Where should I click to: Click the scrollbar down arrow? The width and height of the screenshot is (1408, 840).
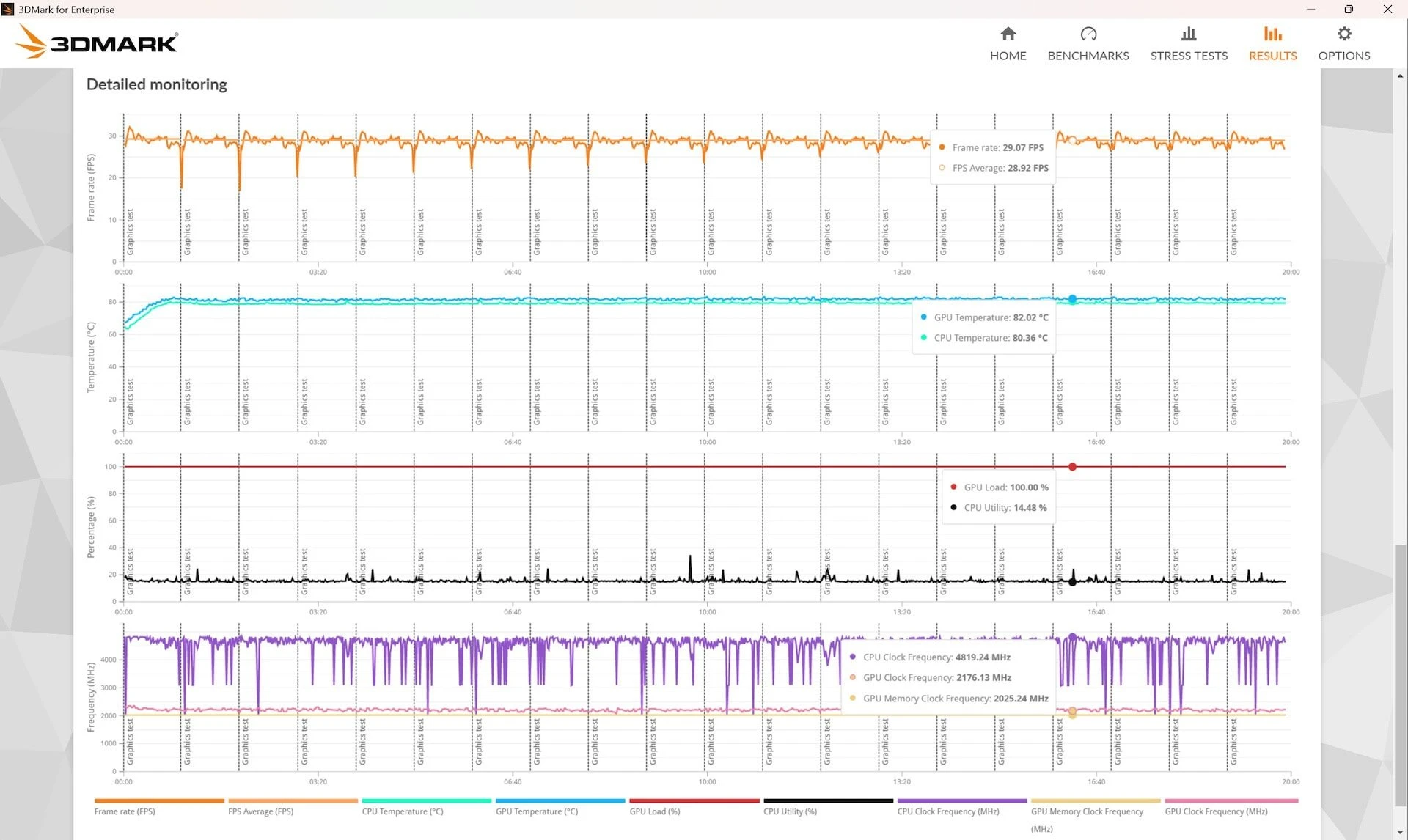click(1400, 833)
